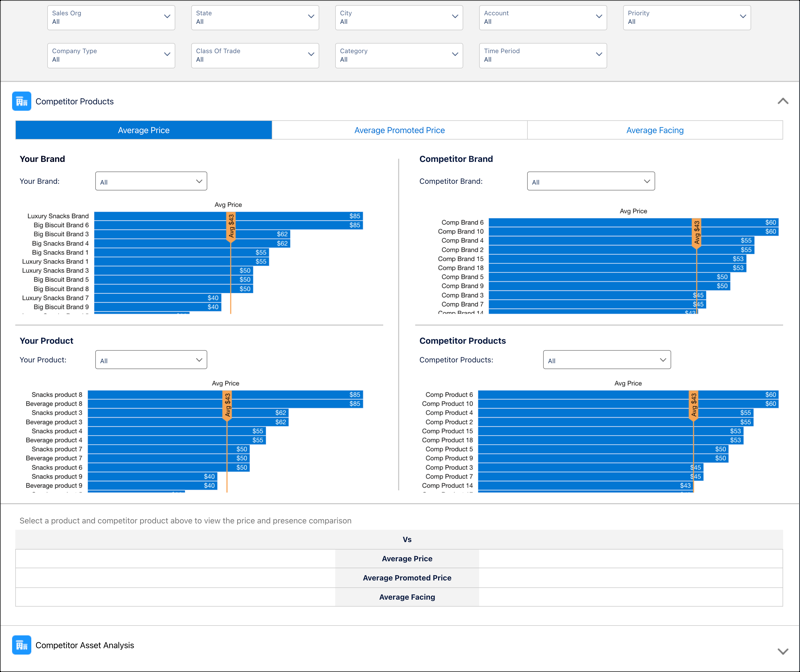Click the Snacks product 3 bar

(188, 413)
